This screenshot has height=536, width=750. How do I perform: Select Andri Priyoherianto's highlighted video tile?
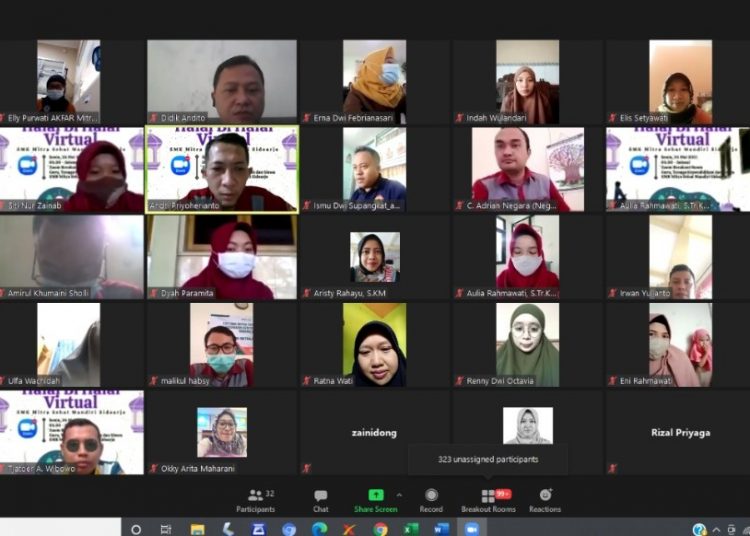(x=222, y=168)
